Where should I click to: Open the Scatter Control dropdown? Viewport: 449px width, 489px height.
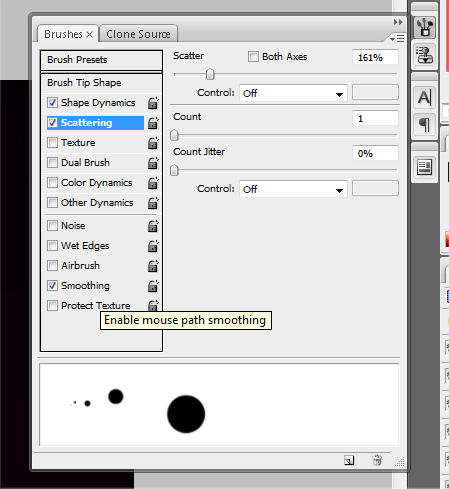click(293, 93)
